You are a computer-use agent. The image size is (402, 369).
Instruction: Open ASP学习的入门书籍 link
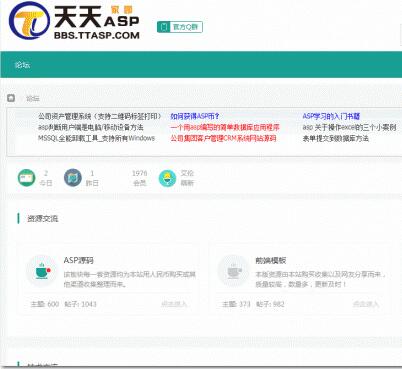tap(331, 116)
